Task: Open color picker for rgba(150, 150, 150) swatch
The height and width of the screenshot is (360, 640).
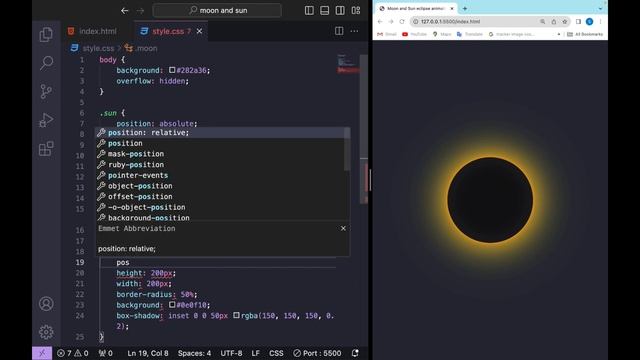Action: point(236,315)
